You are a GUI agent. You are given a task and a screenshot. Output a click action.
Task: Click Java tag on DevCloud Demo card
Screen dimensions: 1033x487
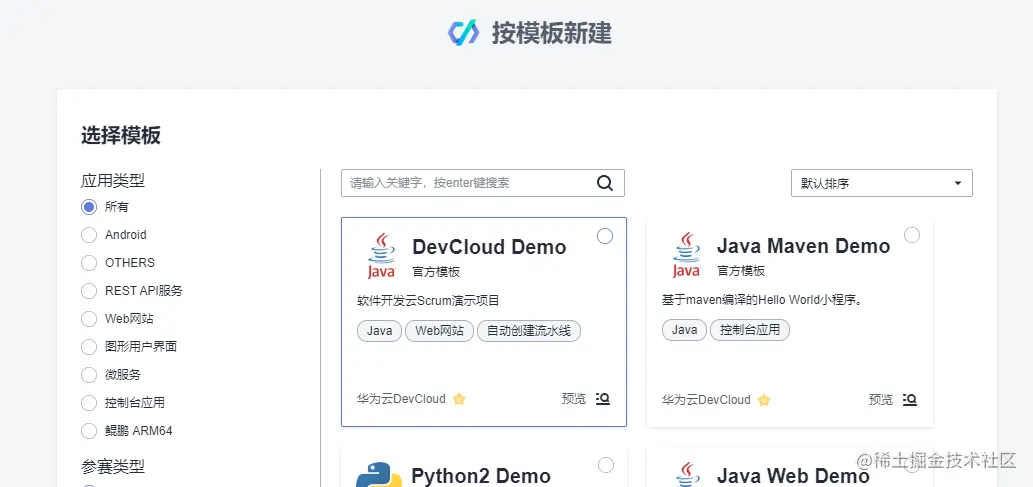pyautogui.click(x=379, y=331)
